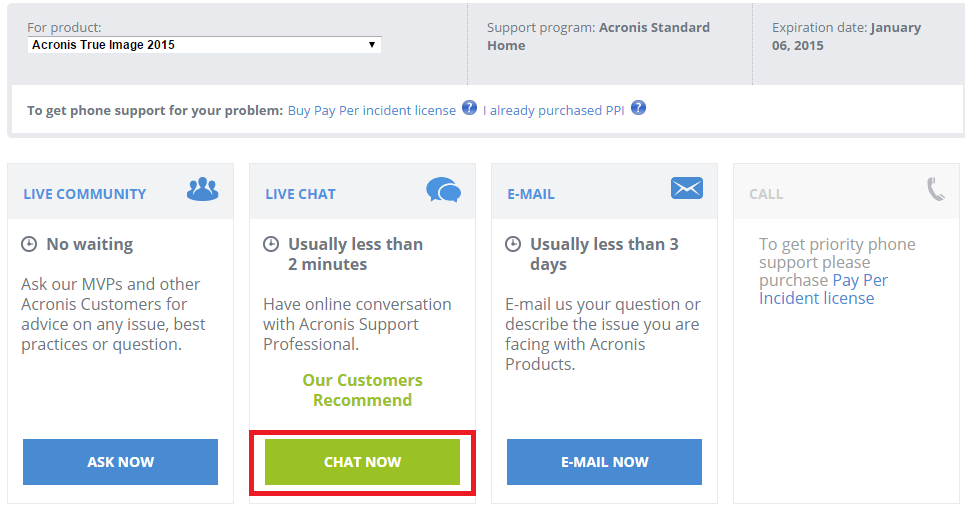Click clock icon beside Usually less than 2 minutes

tap(271, 244)
